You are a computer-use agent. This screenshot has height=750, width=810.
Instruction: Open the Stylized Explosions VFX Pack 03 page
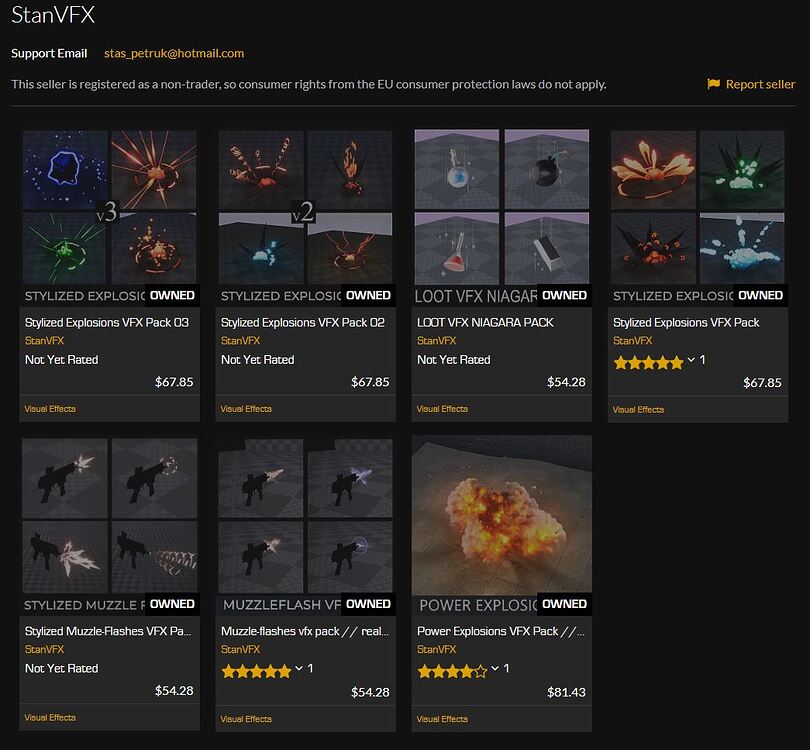108,322
